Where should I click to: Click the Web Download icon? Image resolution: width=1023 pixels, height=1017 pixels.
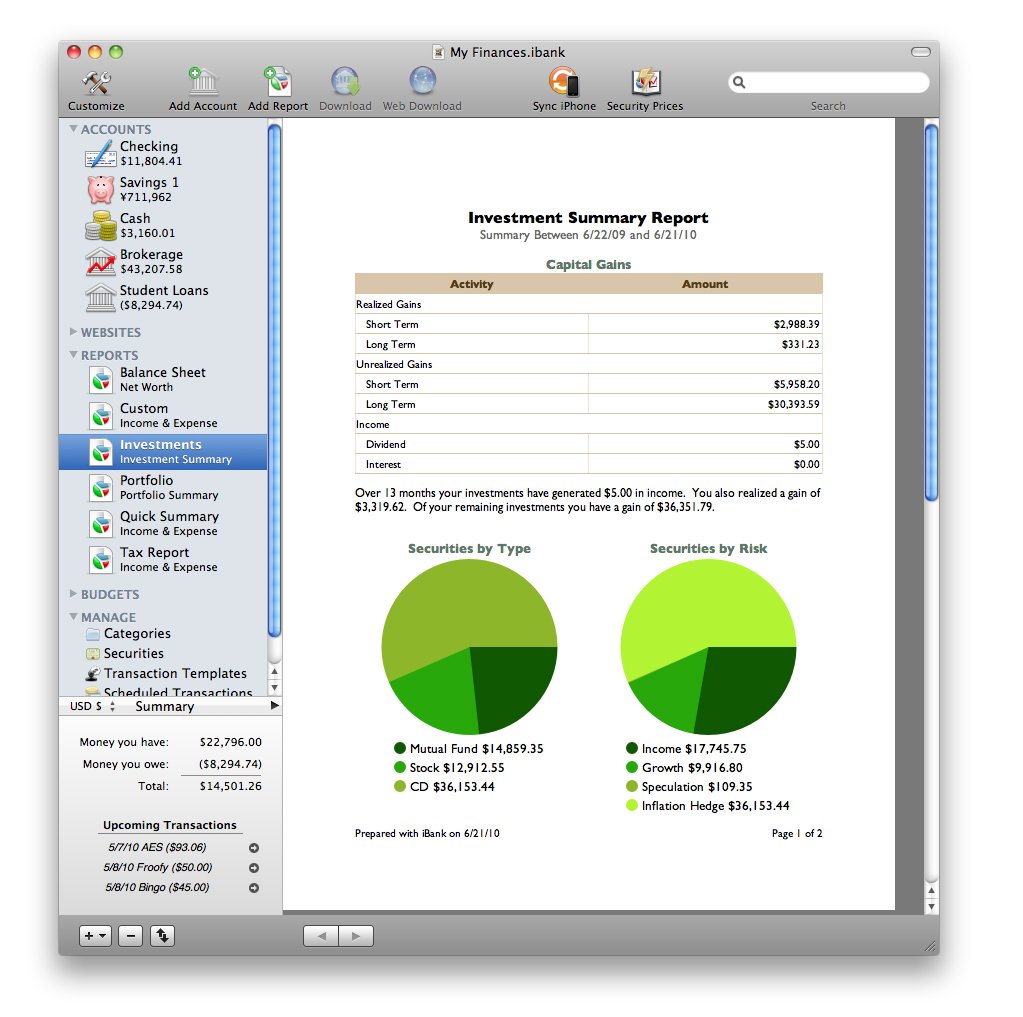422,82
